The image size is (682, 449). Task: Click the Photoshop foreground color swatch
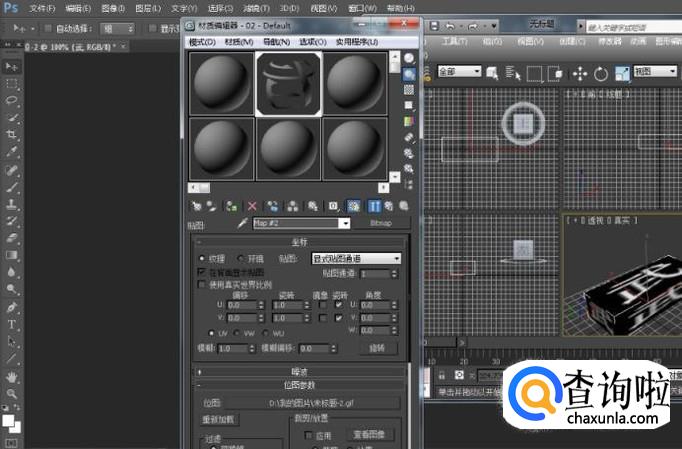click(x=9, y=422)
